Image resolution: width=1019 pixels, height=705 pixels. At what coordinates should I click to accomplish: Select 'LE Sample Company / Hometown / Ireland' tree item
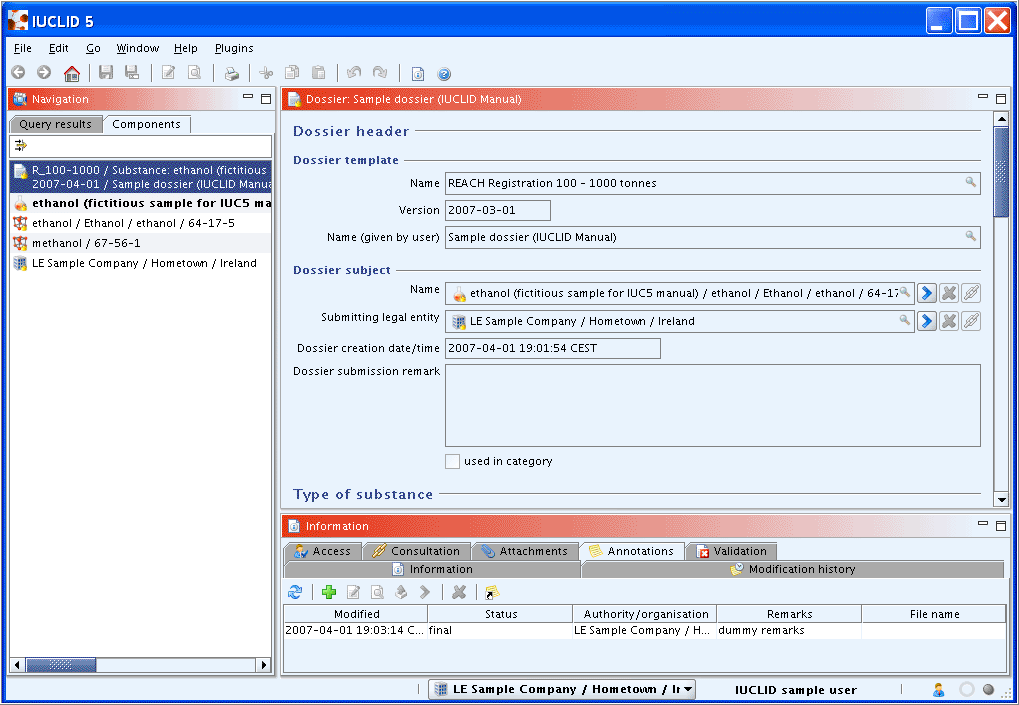click(141, 263)
